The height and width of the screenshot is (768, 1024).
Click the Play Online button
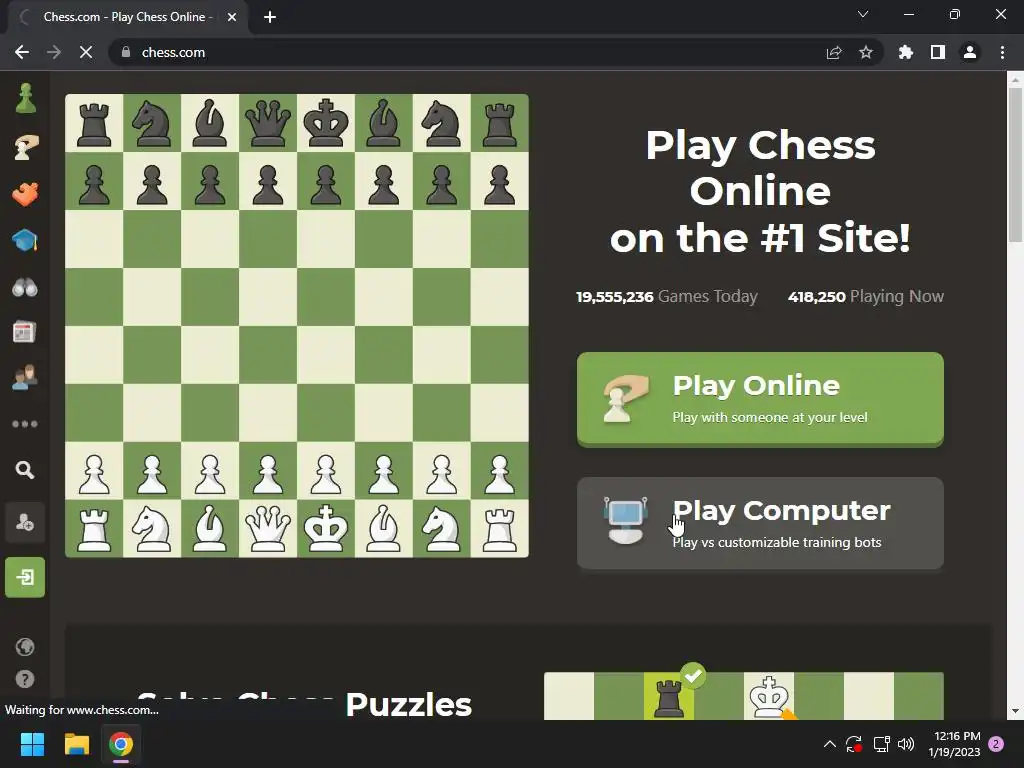(760, 399)
